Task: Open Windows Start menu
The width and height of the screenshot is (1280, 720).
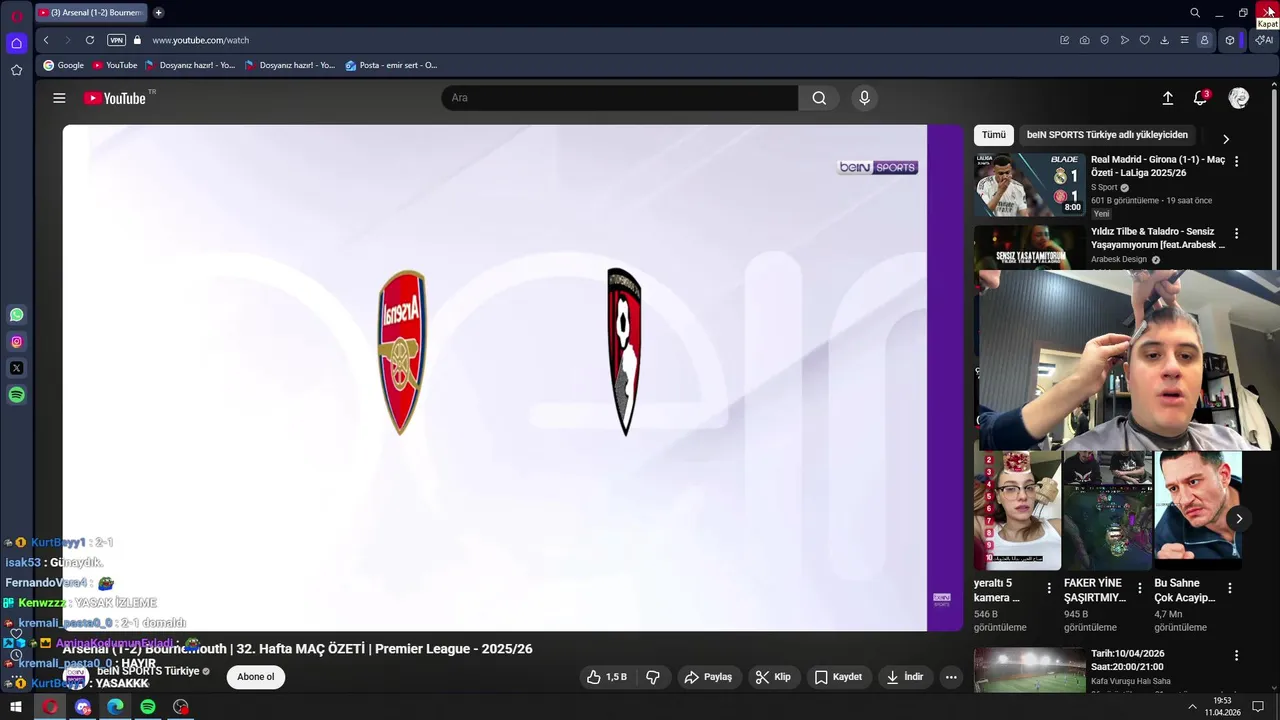Action: pos(16,707)
